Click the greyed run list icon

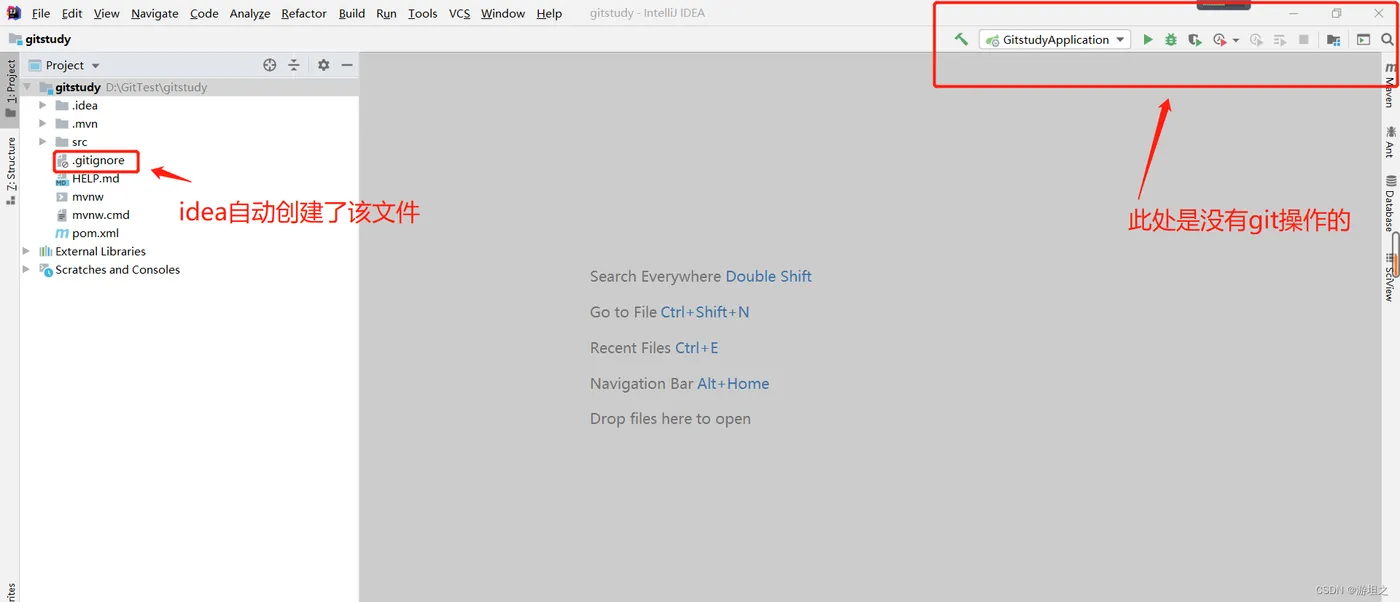[x=1280, y=40]
